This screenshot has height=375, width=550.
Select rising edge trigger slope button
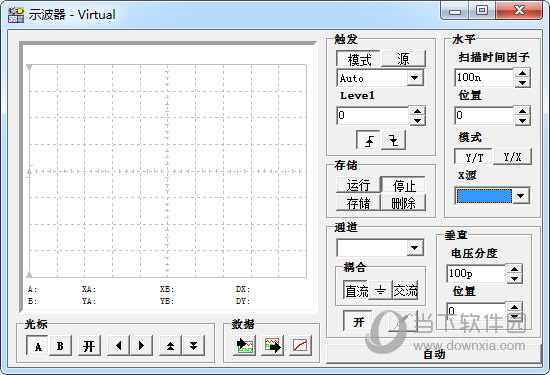(x=368, y=141)
